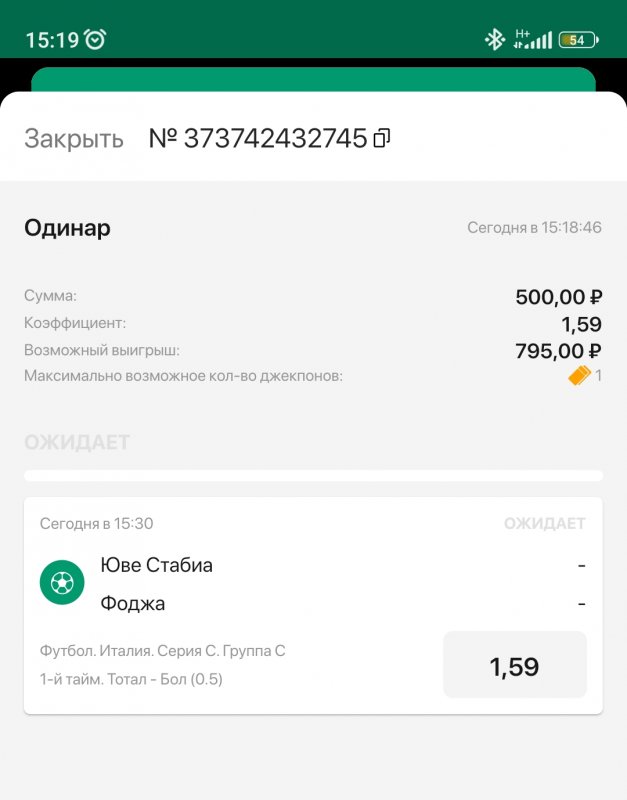Tap the bet status progress bar

[x=313, y=476]
